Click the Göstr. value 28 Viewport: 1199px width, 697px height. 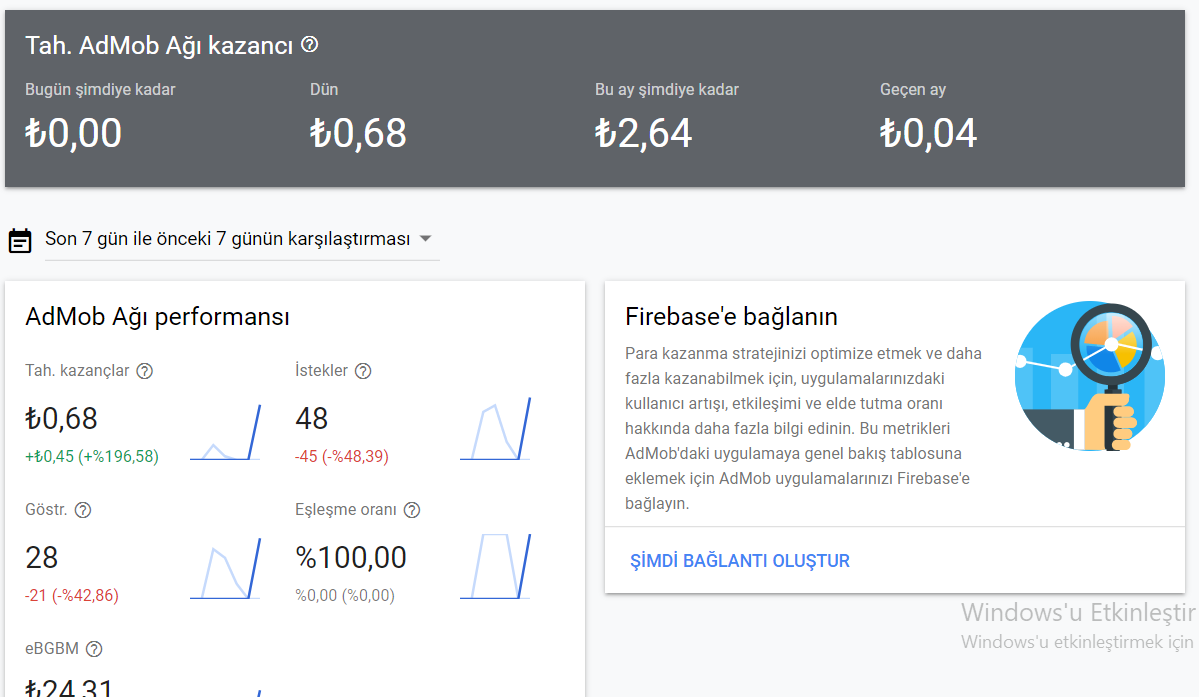tap(41, 558)
